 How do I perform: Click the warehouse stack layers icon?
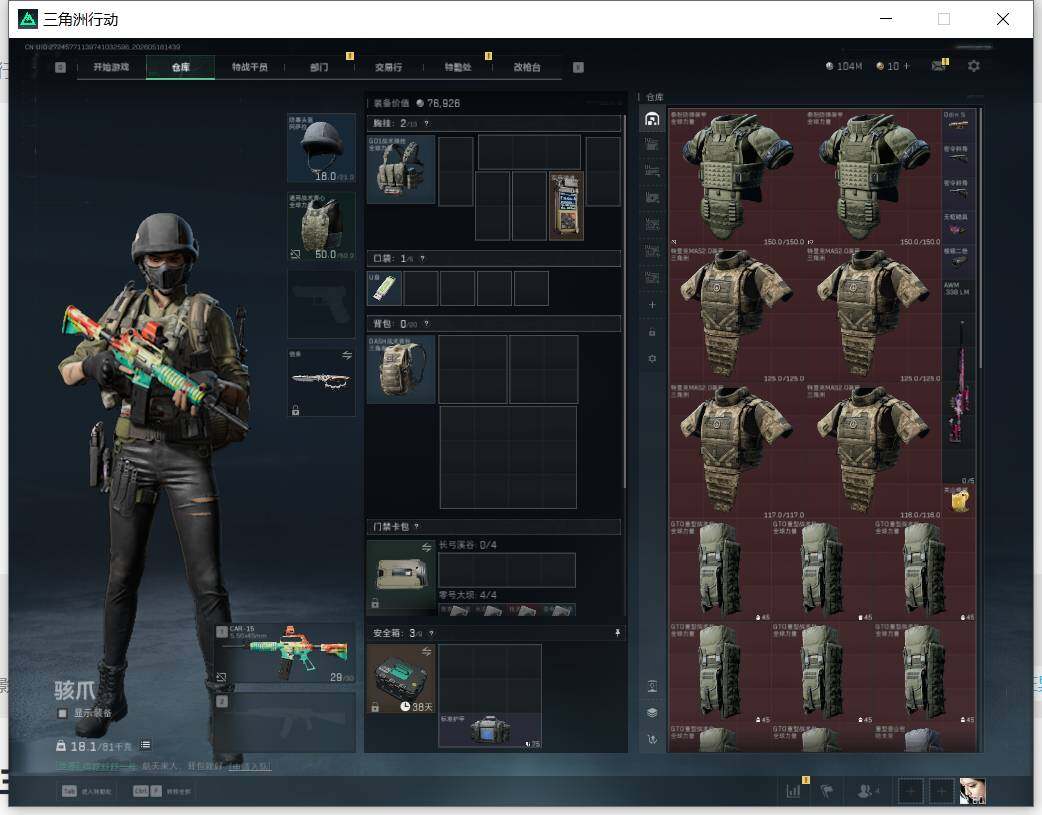[653, 712]
